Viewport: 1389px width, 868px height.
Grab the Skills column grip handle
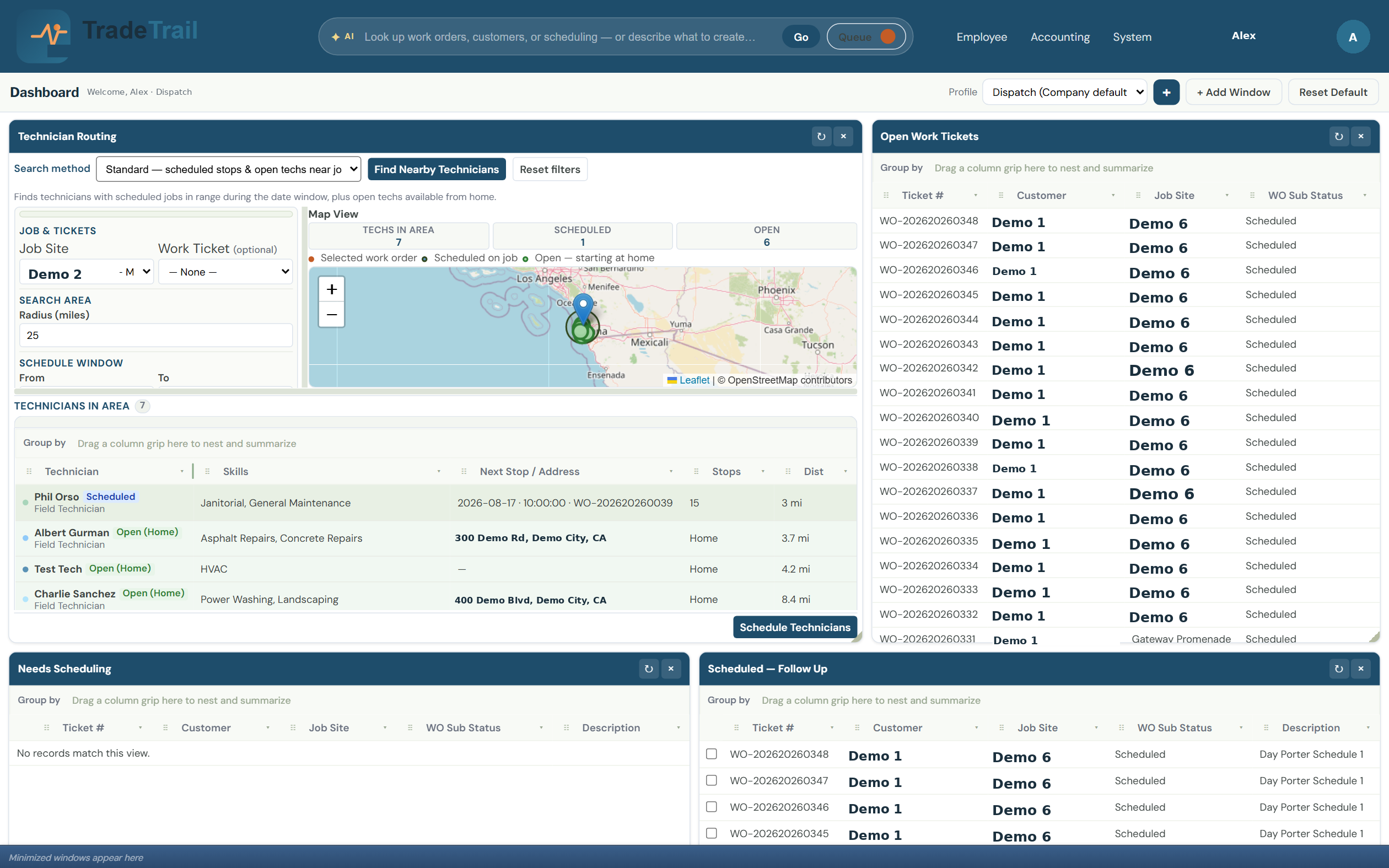(x=207, y=471)
